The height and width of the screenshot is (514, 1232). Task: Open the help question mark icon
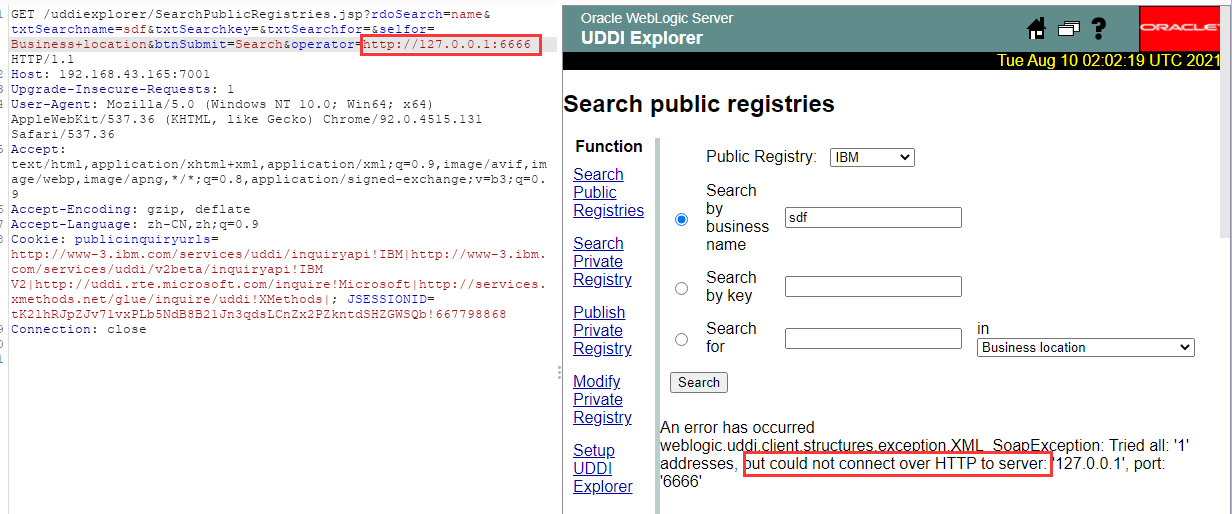pos(1098,29)
